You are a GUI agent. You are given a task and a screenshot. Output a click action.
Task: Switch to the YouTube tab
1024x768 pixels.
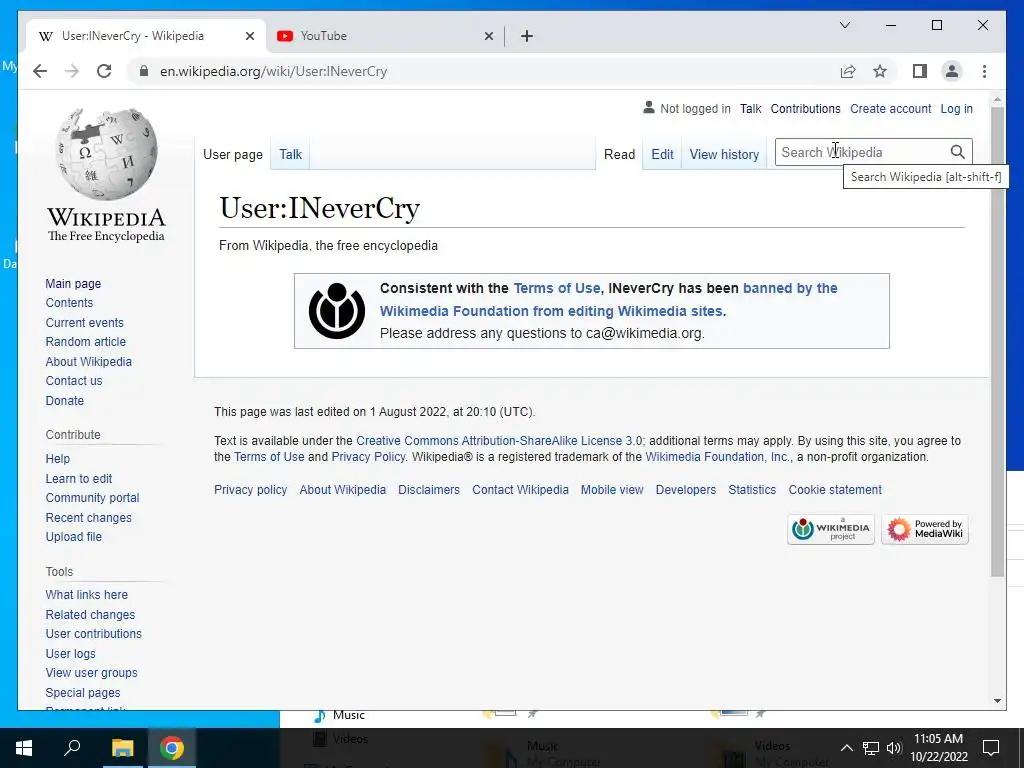[385, 36]
